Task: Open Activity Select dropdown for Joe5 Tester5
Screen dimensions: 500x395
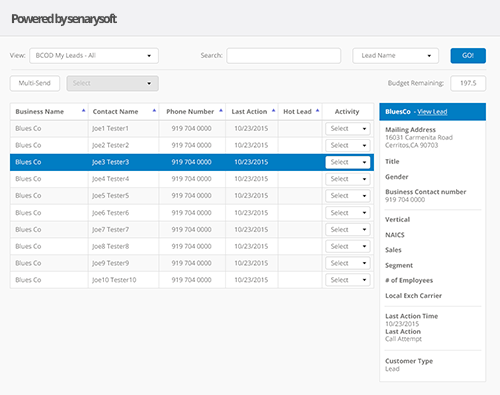Action: tap(348, 196)
